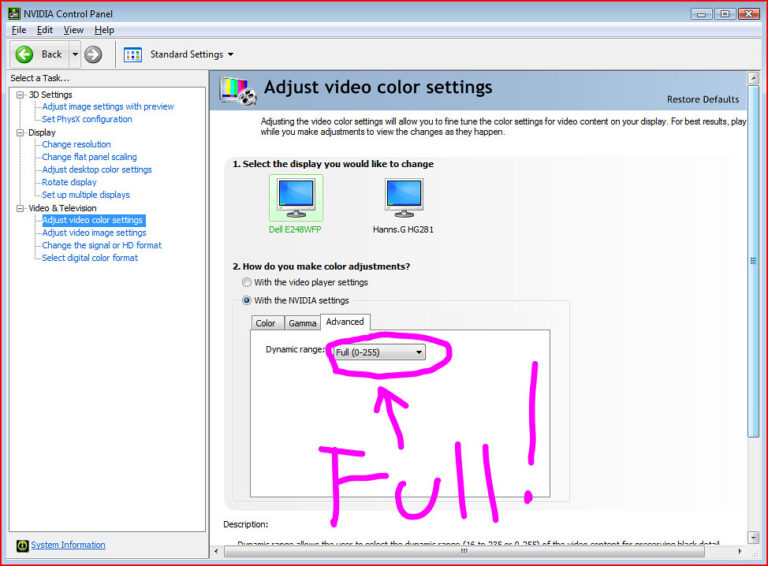
Task: Click the System Information icon
Action: coord(23,545)
